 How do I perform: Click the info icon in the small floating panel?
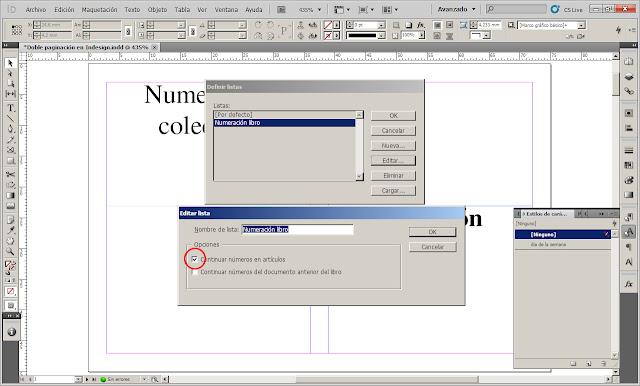tap(11, 332)
